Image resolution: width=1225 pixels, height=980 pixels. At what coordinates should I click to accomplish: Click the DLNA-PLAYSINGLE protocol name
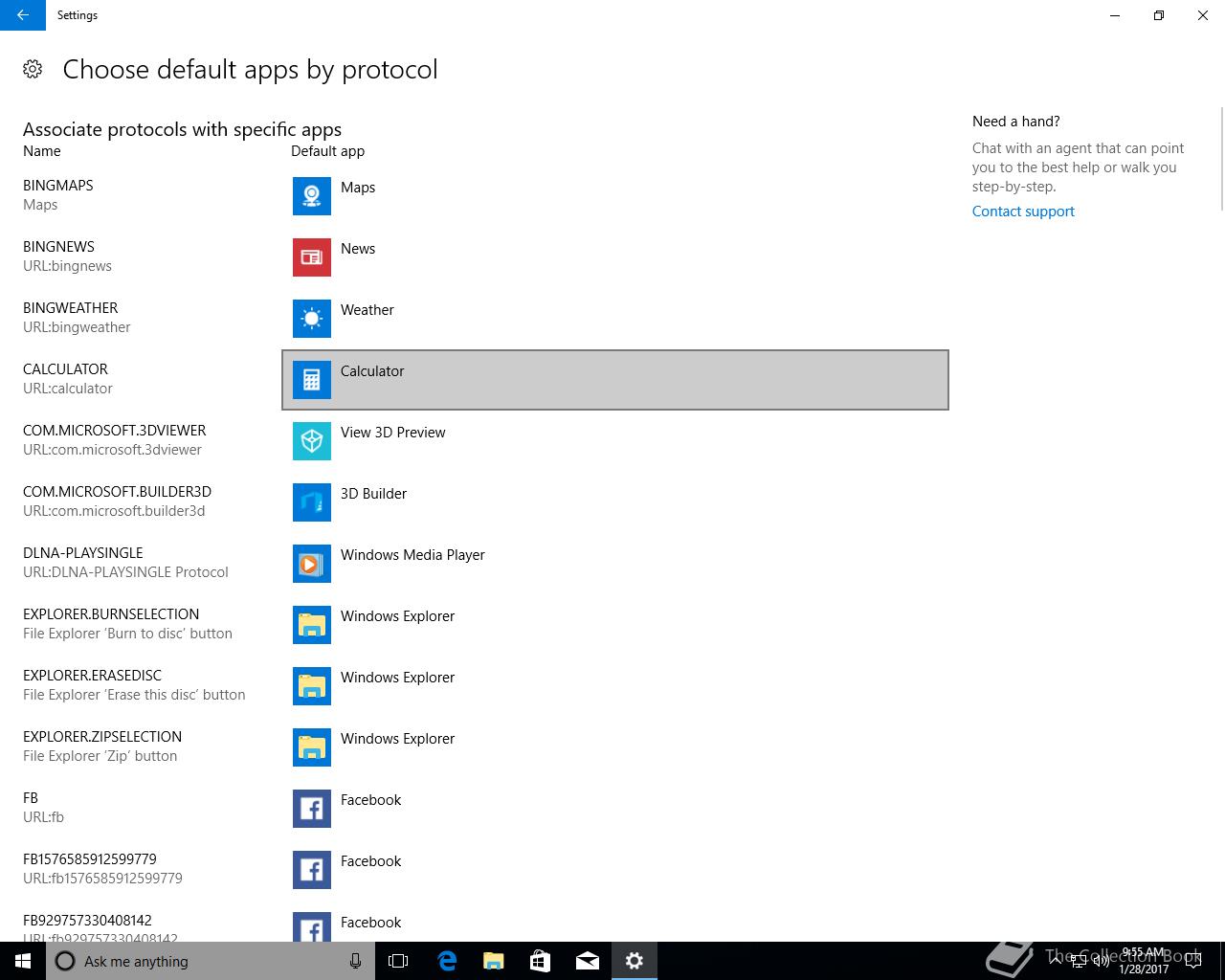coord(83,553)
